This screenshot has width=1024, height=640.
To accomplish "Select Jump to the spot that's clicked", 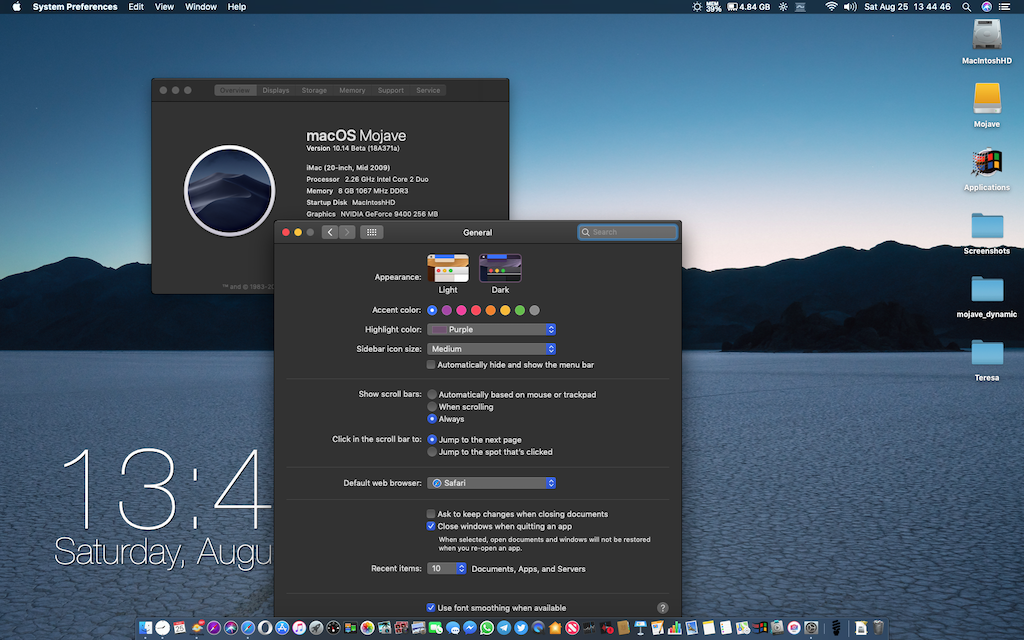I will point(432,452).
